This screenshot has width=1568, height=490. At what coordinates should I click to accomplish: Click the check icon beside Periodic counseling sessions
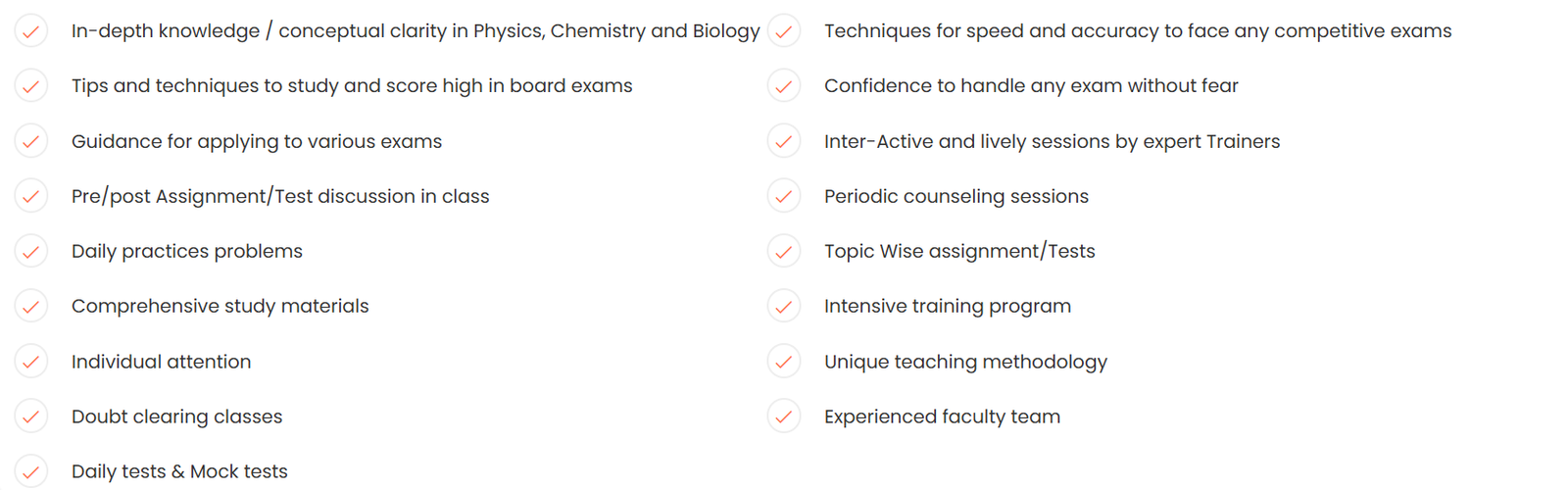tap(784, 196)
